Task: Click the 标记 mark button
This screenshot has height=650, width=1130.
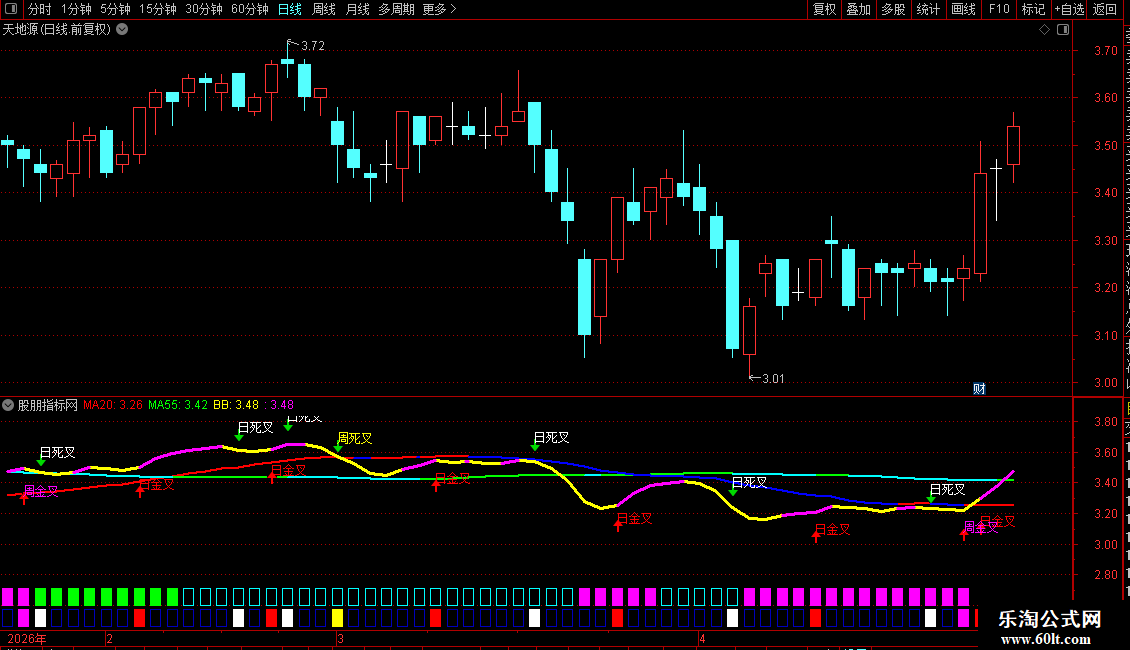Action: 1033,9
